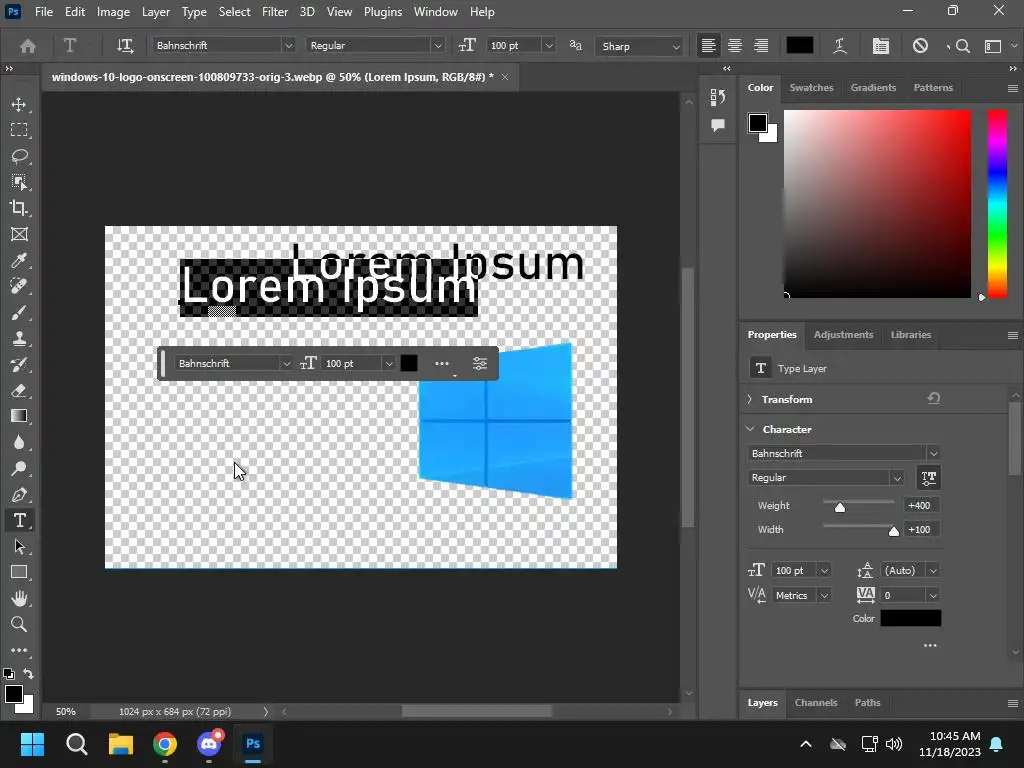Select the Blur tool
The image size is (1024, 768).
[19, 442]
